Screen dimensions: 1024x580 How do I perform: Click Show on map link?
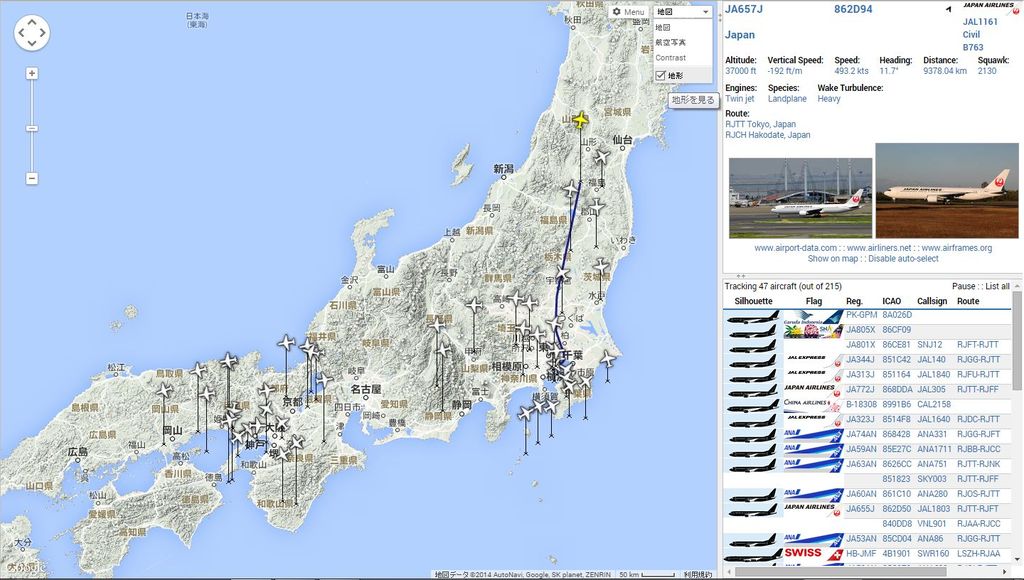click(833, 259)
